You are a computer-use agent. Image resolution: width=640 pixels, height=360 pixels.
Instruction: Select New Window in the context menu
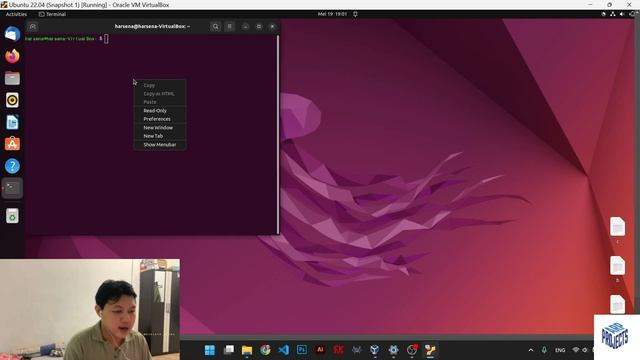click(x=160, y=128)
